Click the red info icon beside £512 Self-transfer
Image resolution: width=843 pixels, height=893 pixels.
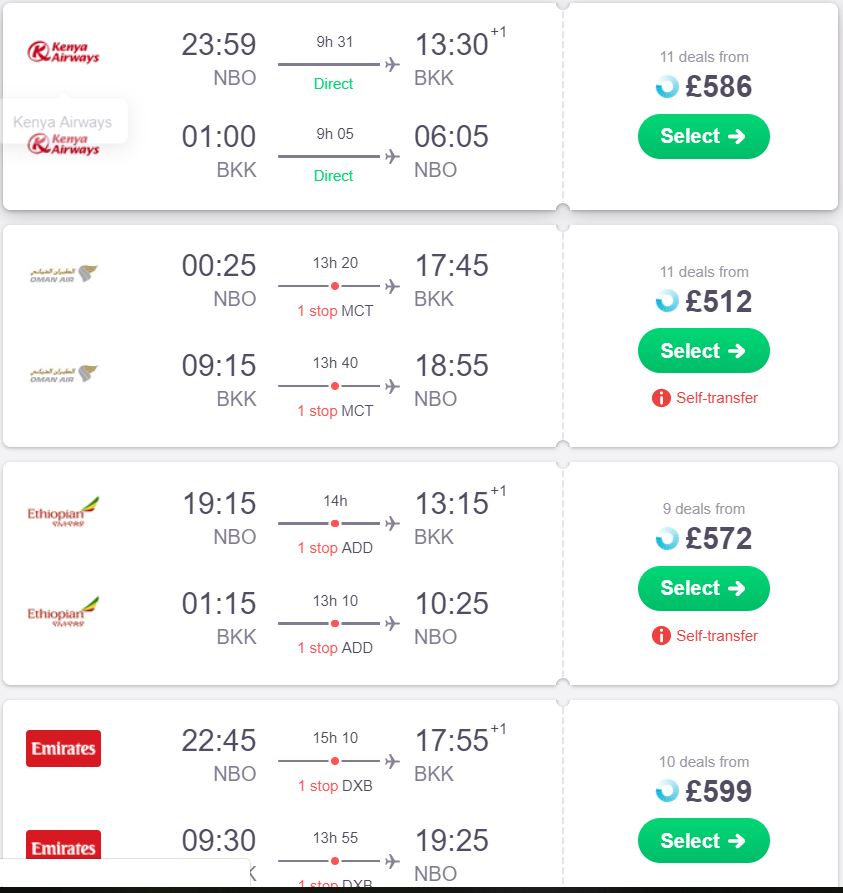click(661, 398)
